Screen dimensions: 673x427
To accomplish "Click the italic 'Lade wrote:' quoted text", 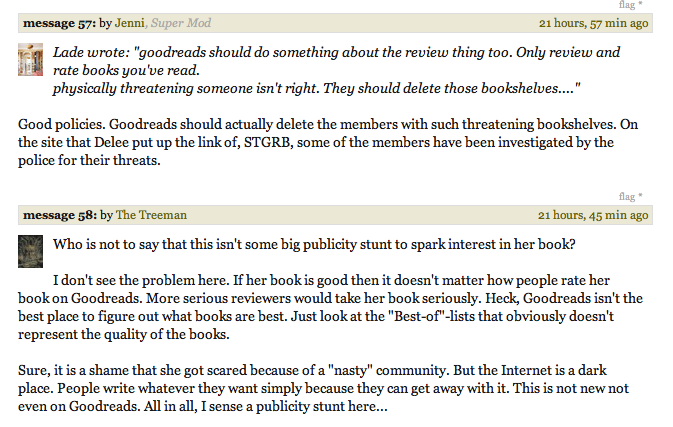I will click(91, 52).
